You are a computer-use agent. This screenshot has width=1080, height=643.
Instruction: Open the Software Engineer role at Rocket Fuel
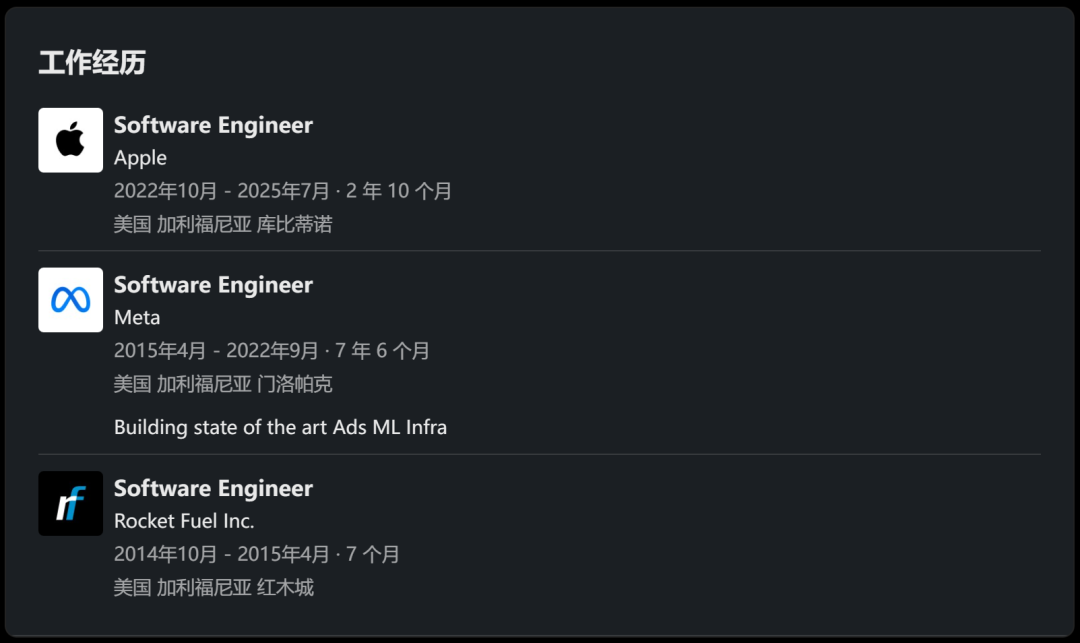(213, 488)
